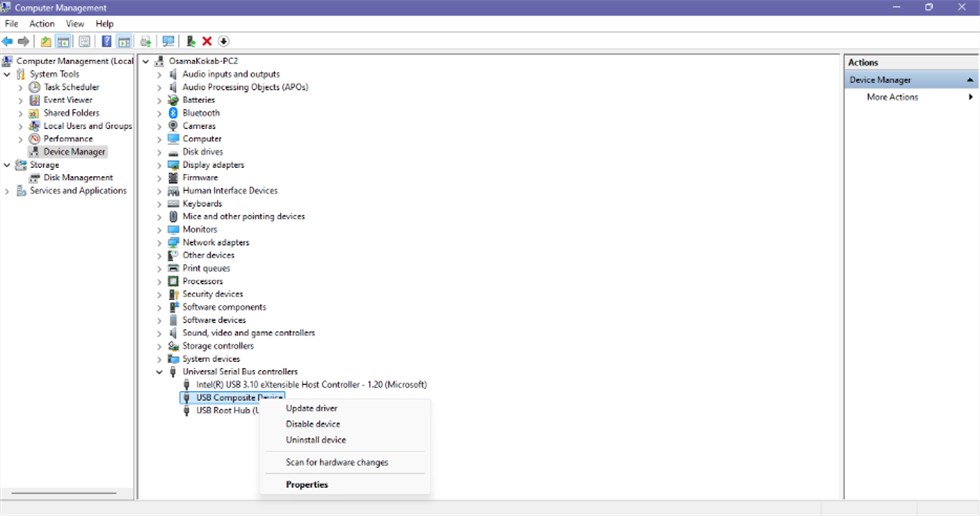980x516 pixels.
Task: Collapse the Storage node
Action: coord(7,165)
